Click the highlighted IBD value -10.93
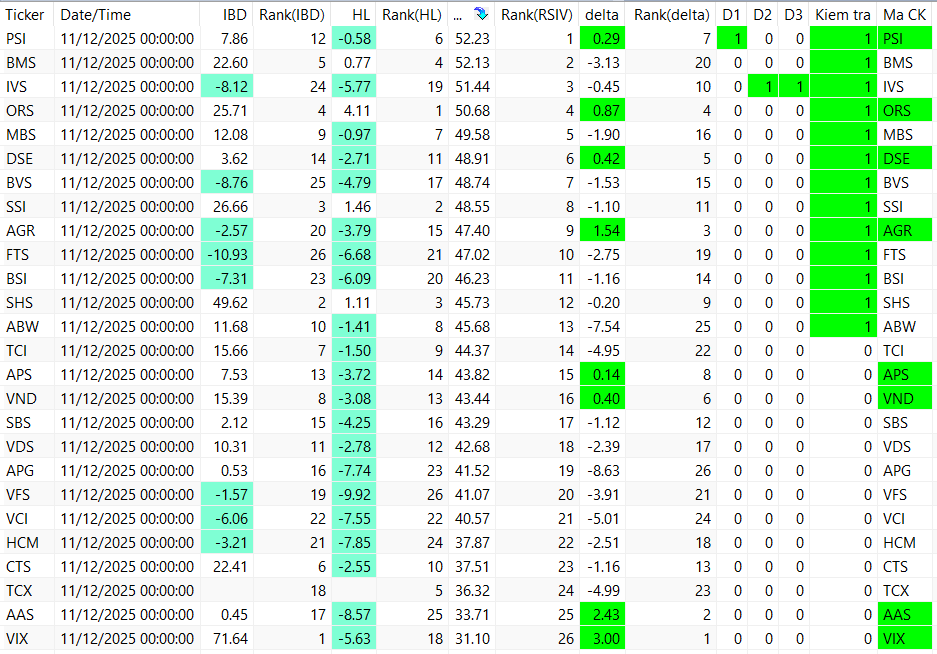Screen dimensions: 937x654 point(227,255)
